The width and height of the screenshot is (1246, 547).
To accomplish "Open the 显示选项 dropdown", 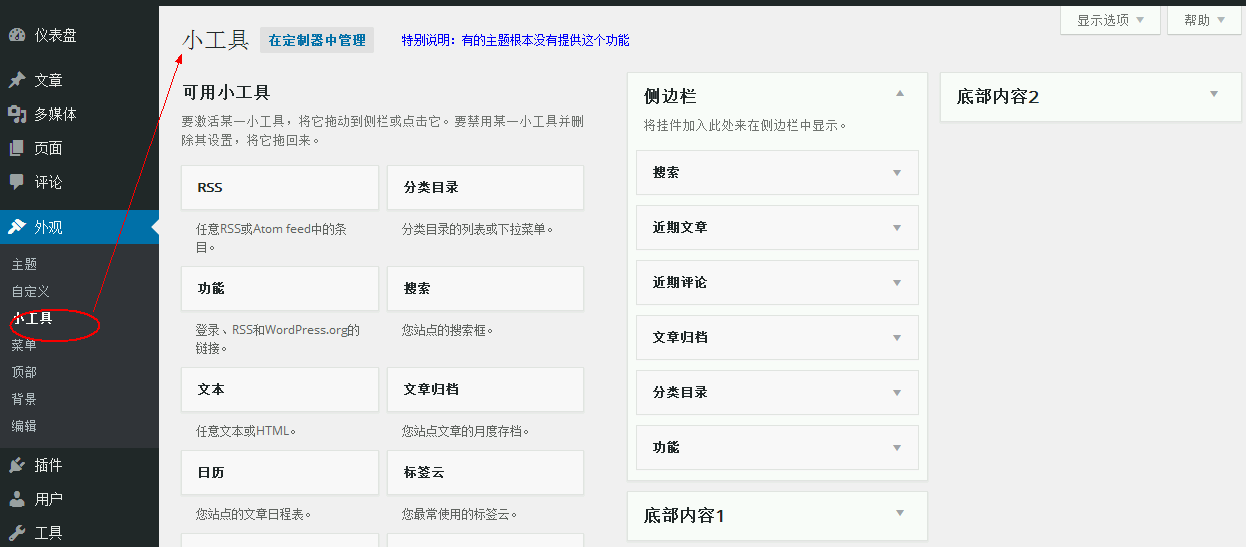I will tap(1110, 20).
